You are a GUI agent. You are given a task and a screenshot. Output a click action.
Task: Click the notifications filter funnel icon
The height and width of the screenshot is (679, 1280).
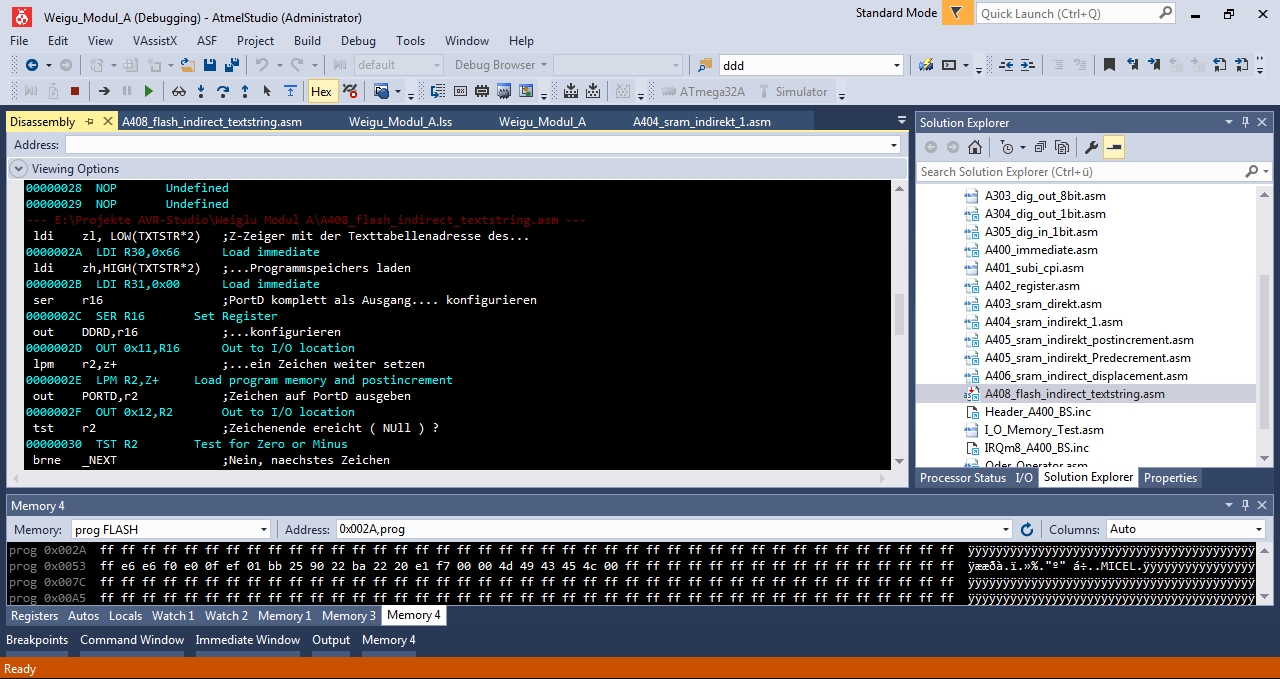click(957, 13)
